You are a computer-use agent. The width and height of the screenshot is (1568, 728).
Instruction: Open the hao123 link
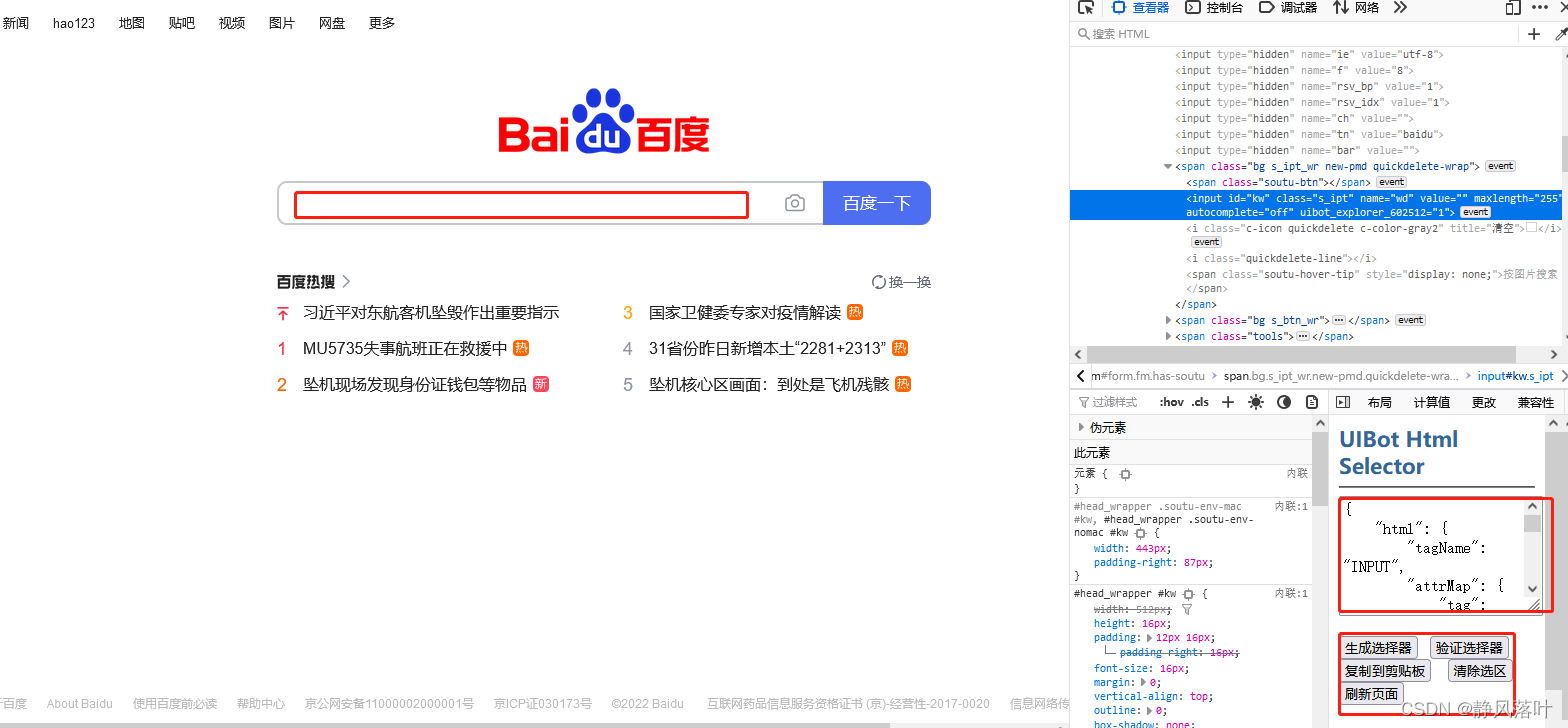point(74,23)
